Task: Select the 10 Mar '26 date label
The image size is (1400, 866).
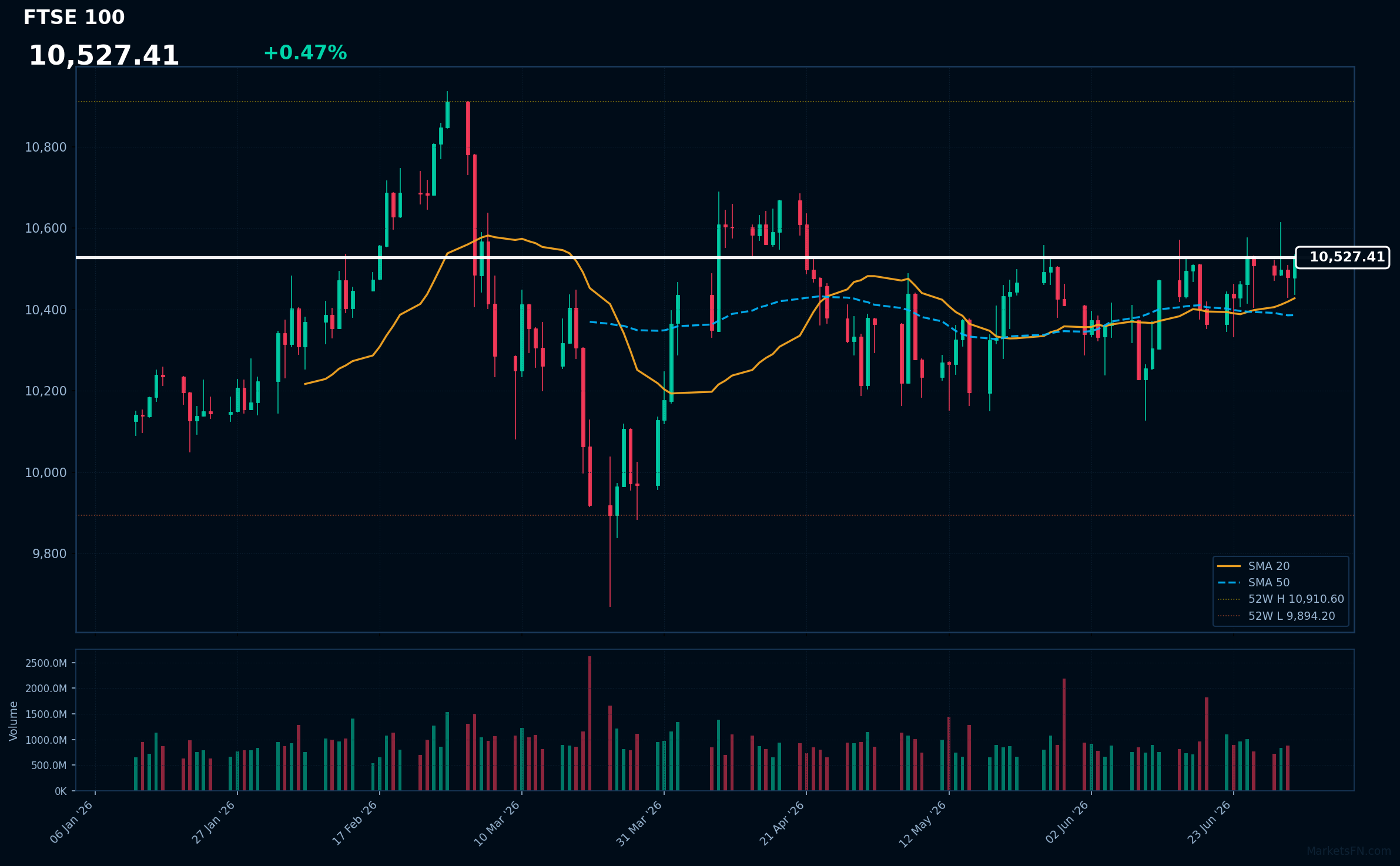Action: click(x=497, y=823)
